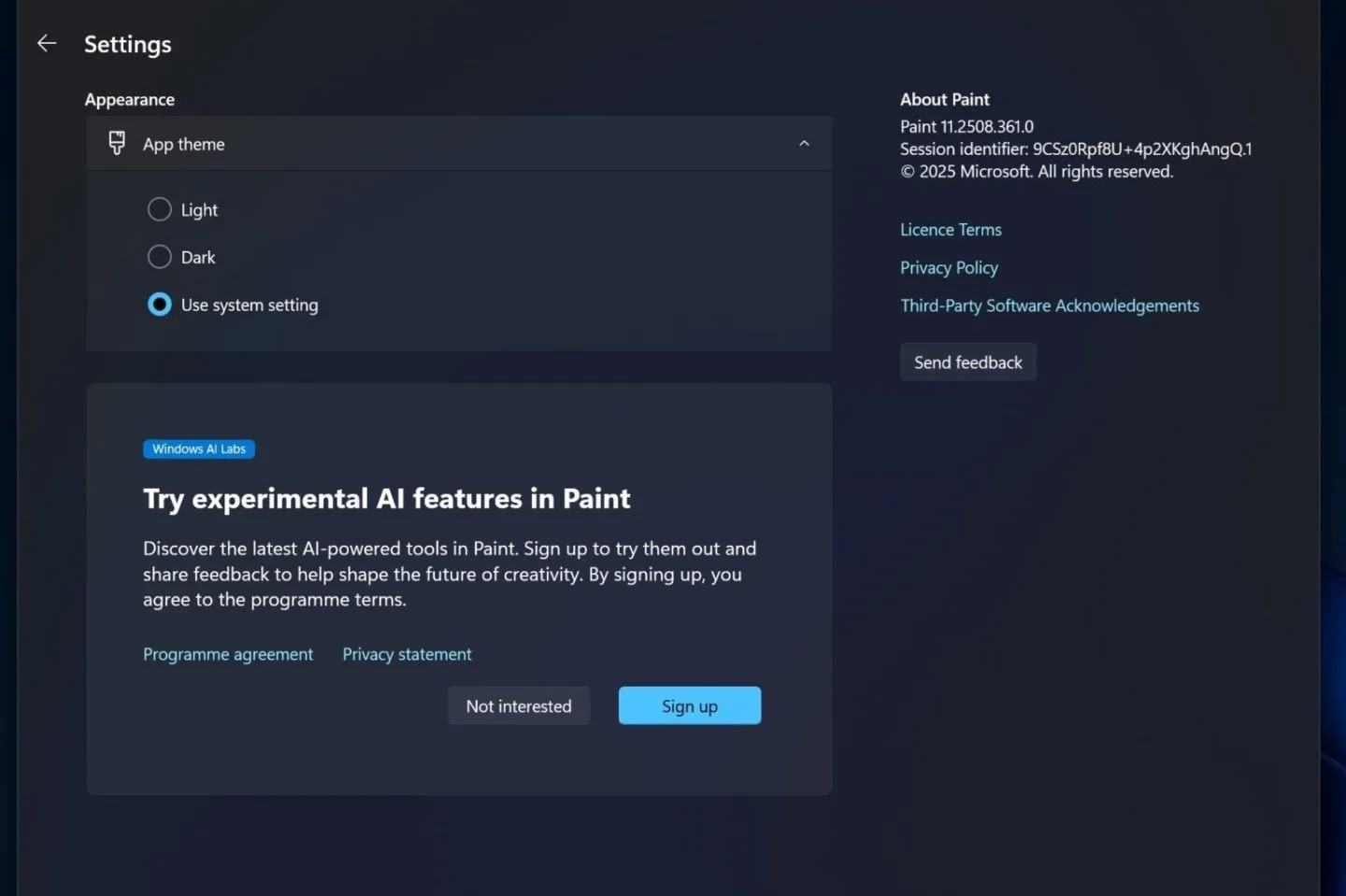This screenshot has height=896, width=1346.
Task: Click the About Paint heading
Action: (x=944, y=99)
